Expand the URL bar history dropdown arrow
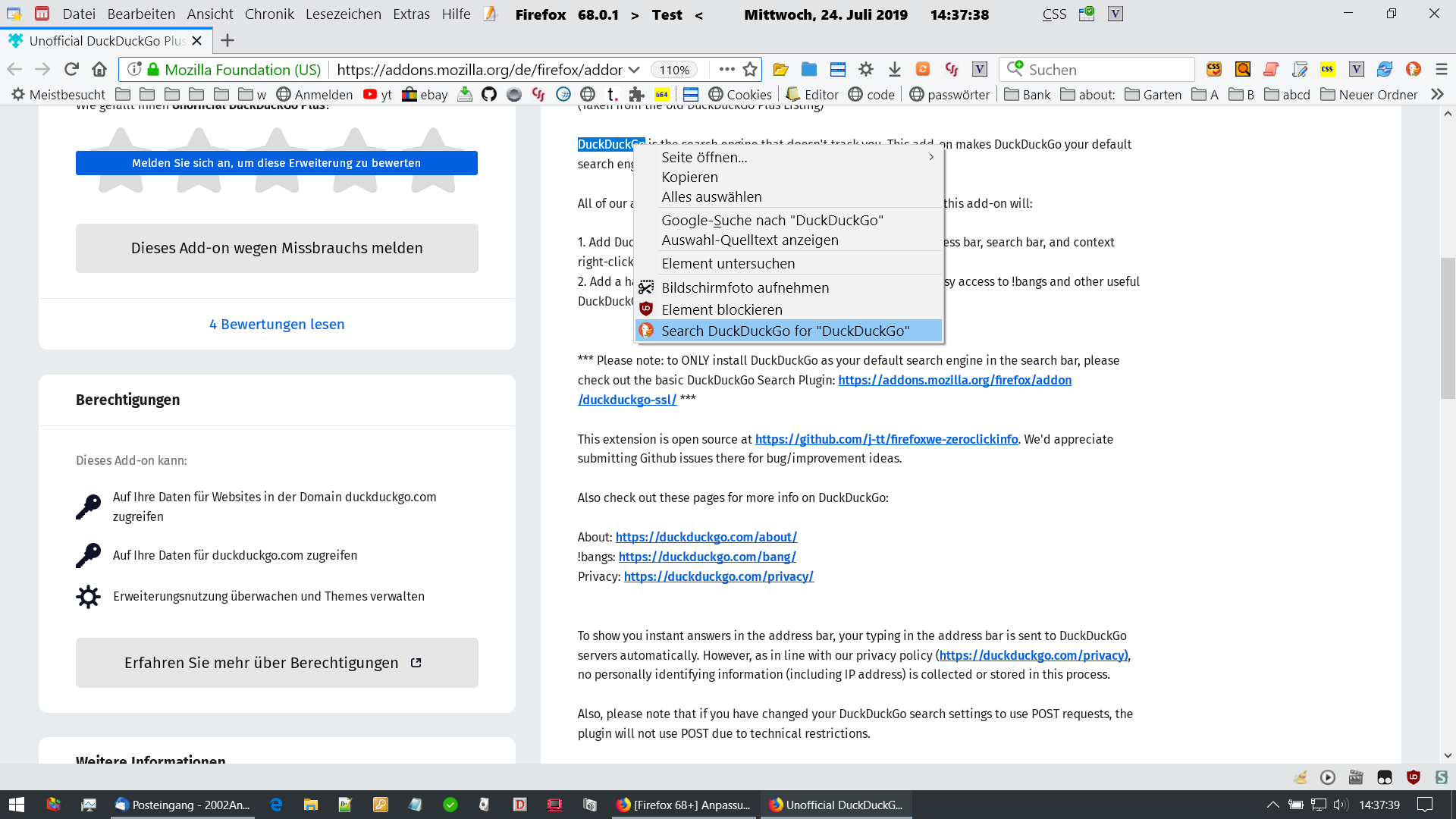The height and width of the screenshot is (819, 1456). coord(634,69)
